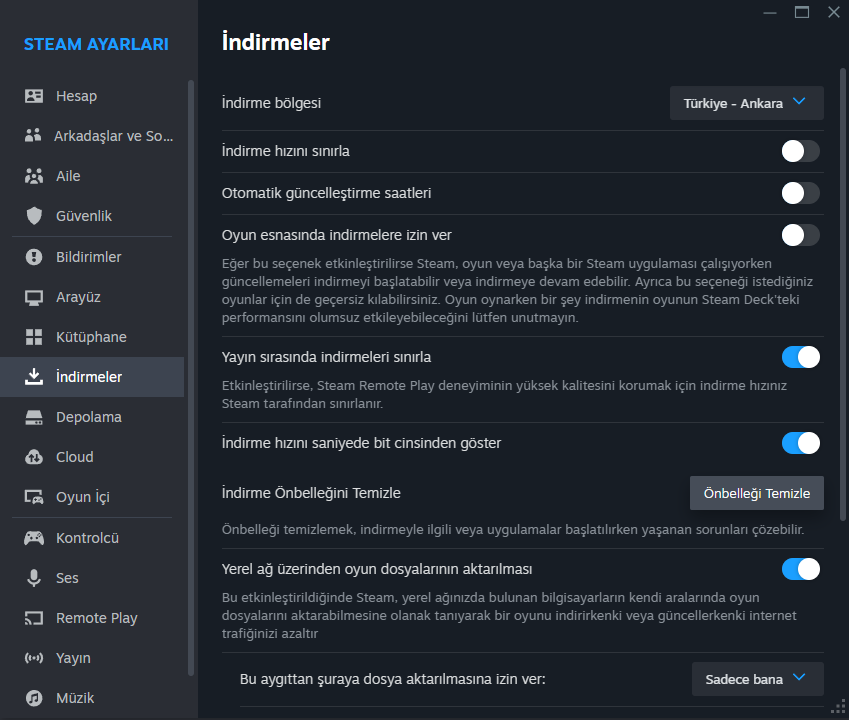Open Hesap settings page
Image resolution: width=849 pixels, height=720 pixels.
(x=92, y=96)
